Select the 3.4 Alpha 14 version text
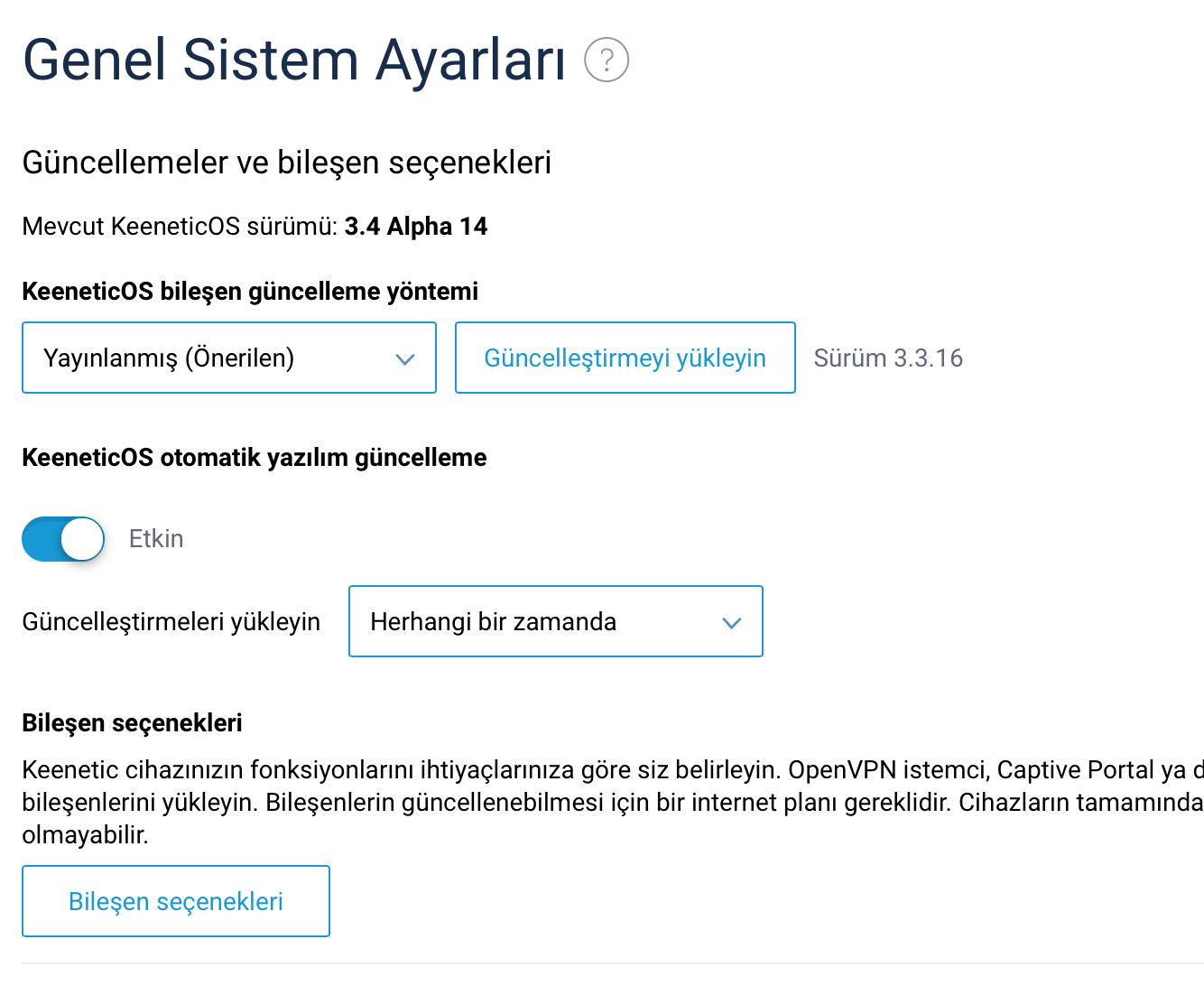The height and width of the screenshot is (986, 1204). [416, 227]
